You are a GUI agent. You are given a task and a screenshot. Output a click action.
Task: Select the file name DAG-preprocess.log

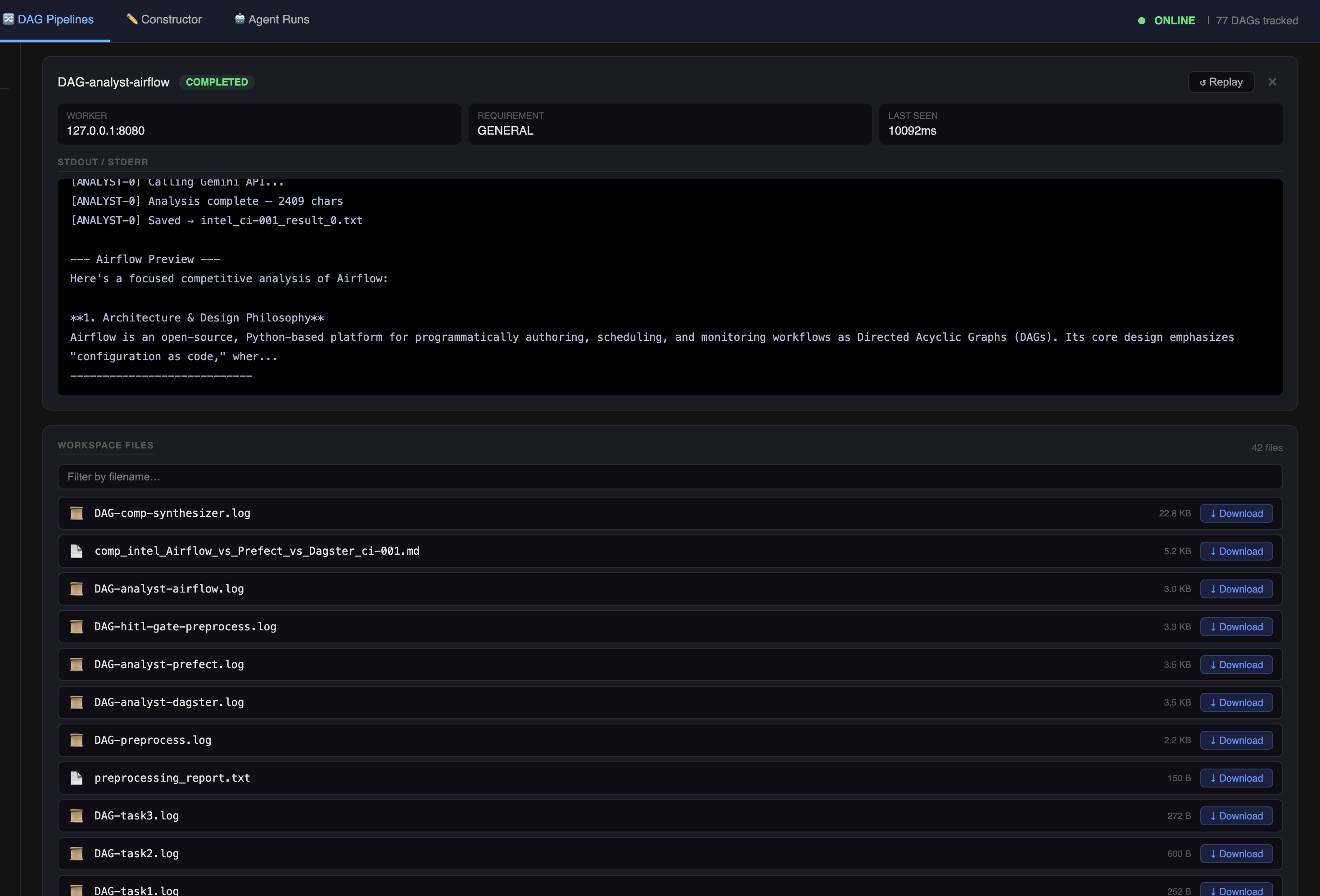(153, 740)
